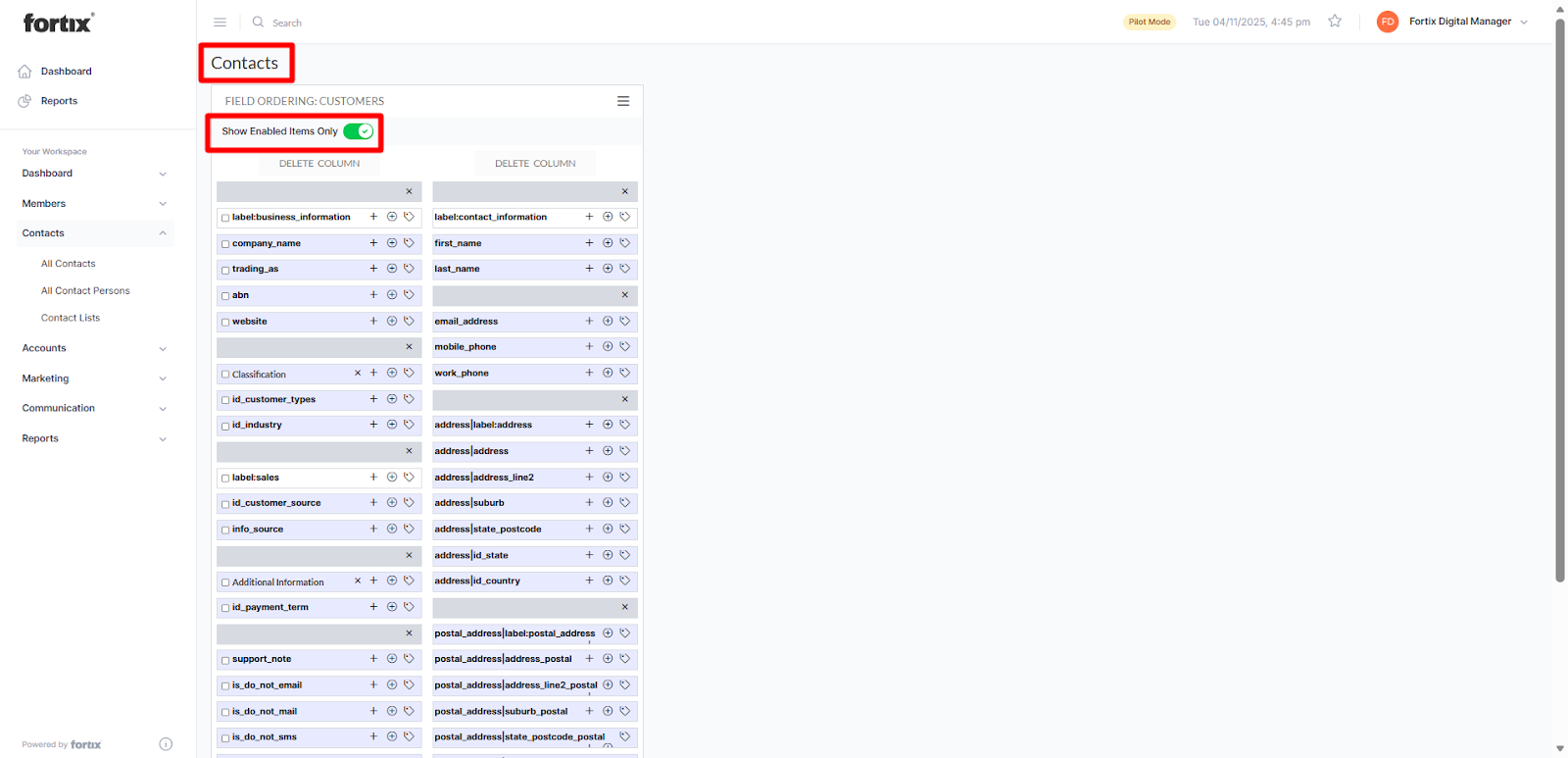The width and height of the screenshot is (1568, 758).
Task: Select the support_note checkbox
Action: [225, 660]
